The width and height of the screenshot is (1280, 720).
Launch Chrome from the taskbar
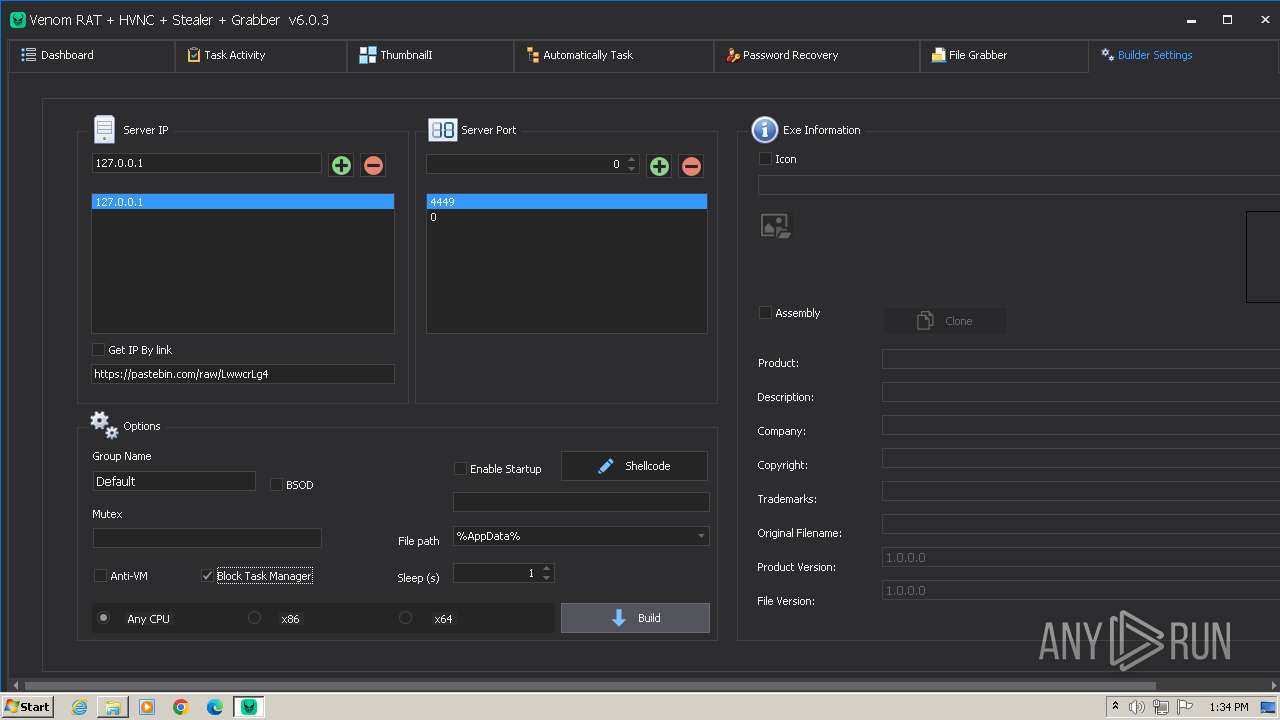(x=181, y=707)
